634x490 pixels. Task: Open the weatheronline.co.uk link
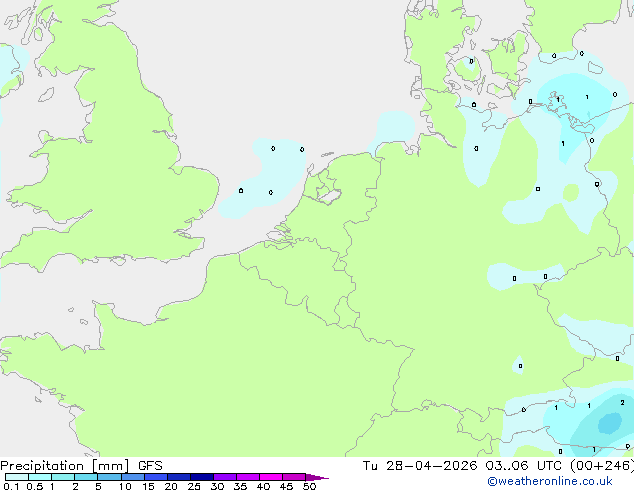coord(550,481)
